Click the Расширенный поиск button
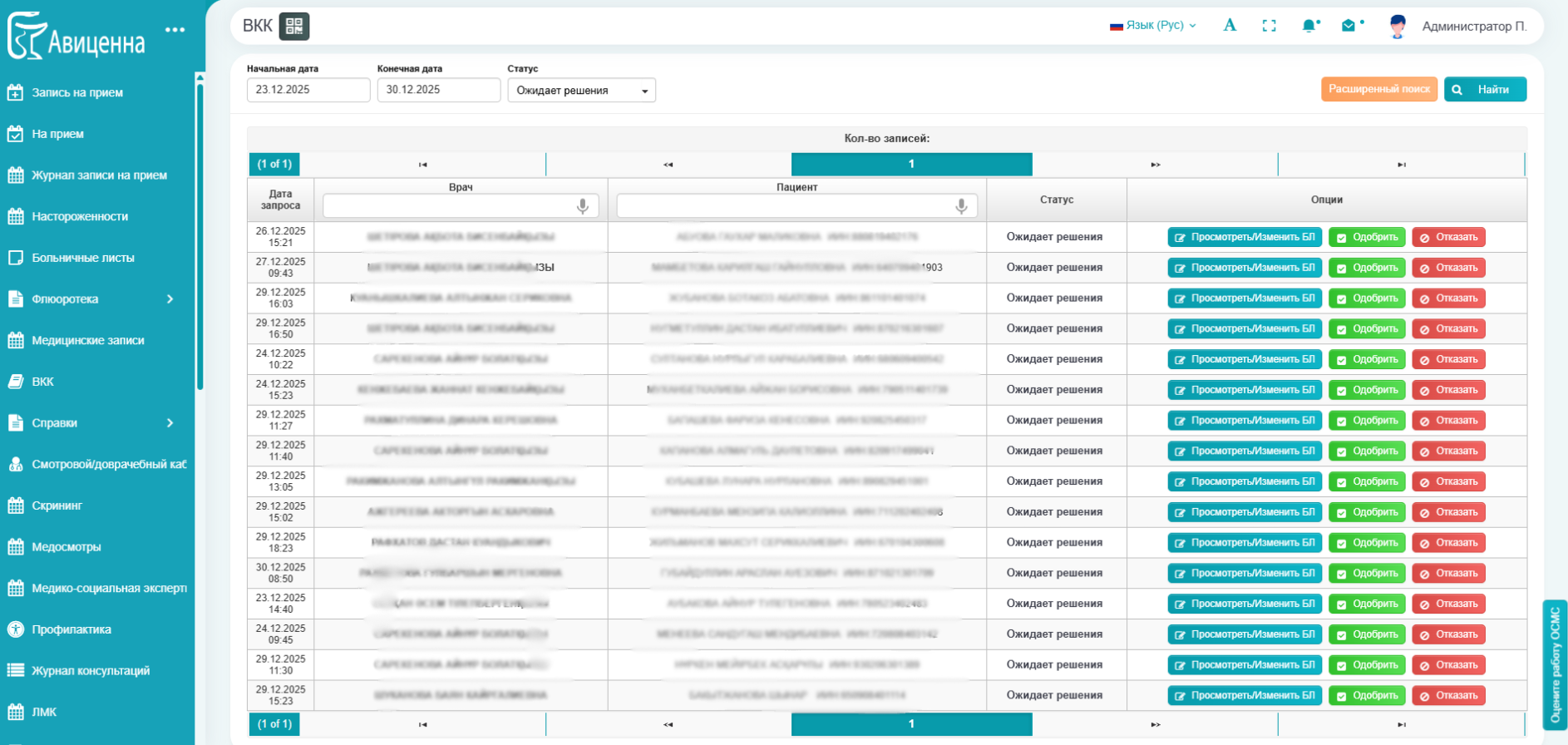This screenshot has width=1568, height=745. [x=1378, y=89]
